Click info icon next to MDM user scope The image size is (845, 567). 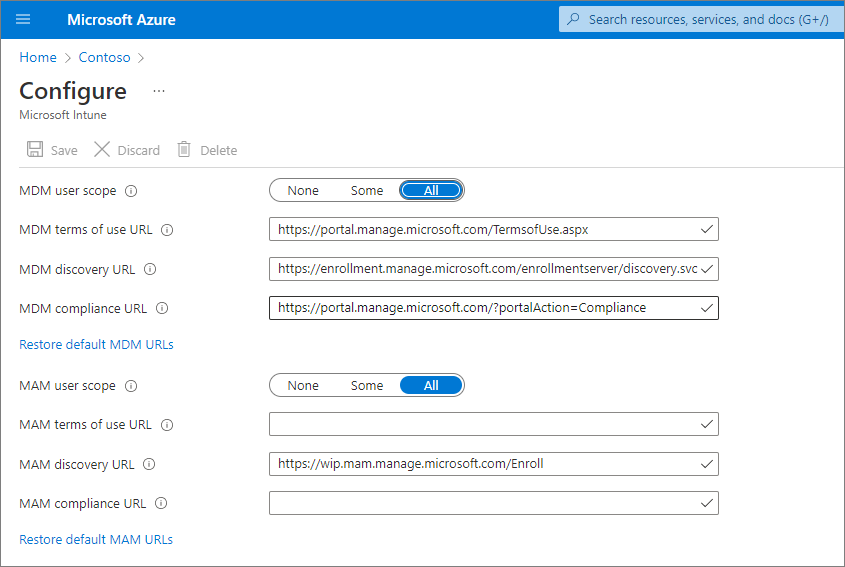tap(131, 191)
